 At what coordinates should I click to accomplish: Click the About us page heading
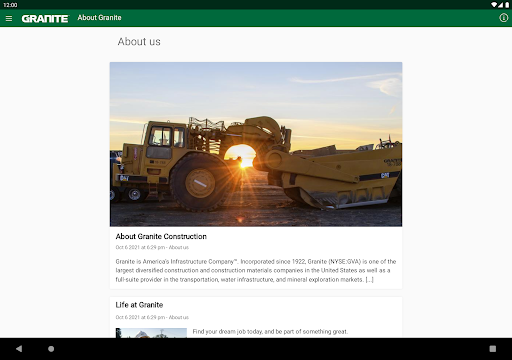pyautogui.click(x=139, y=42)
